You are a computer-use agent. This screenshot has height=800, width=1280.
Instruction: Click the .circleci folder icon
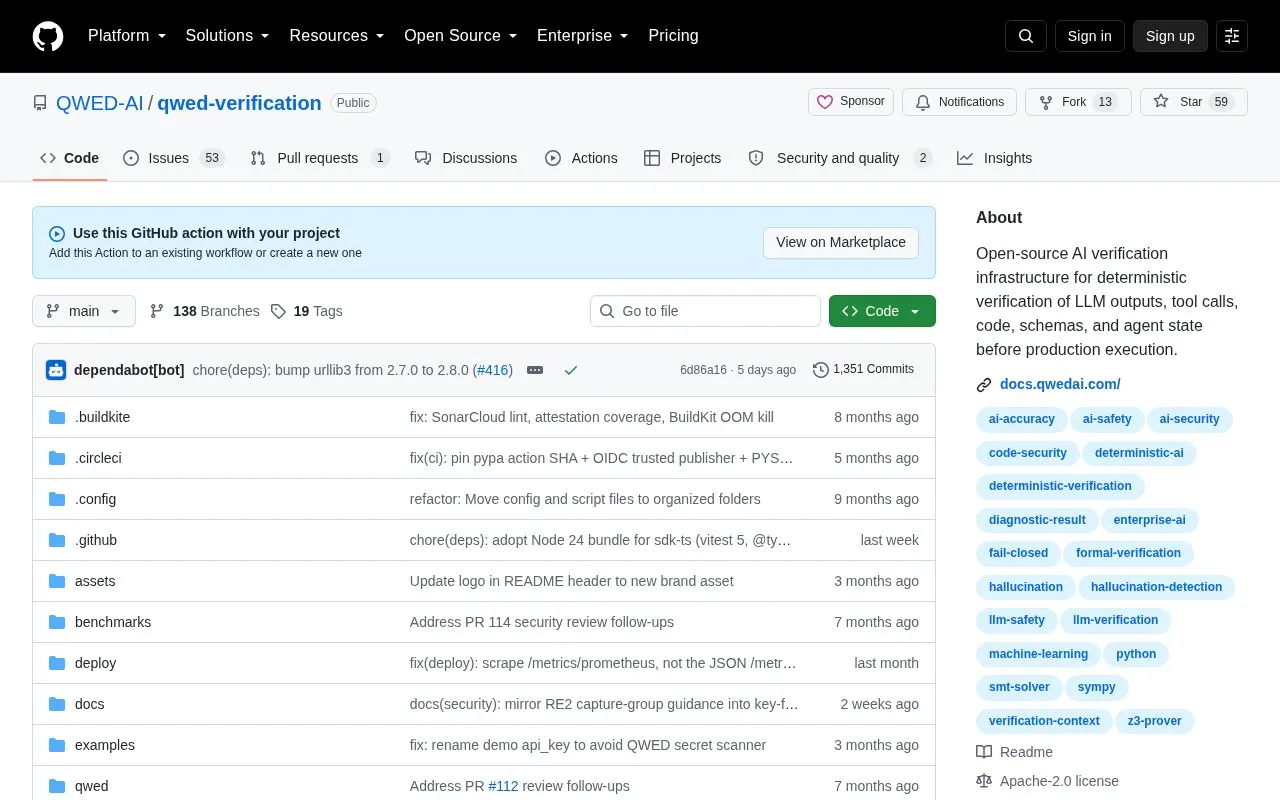(x=57, y=458)
